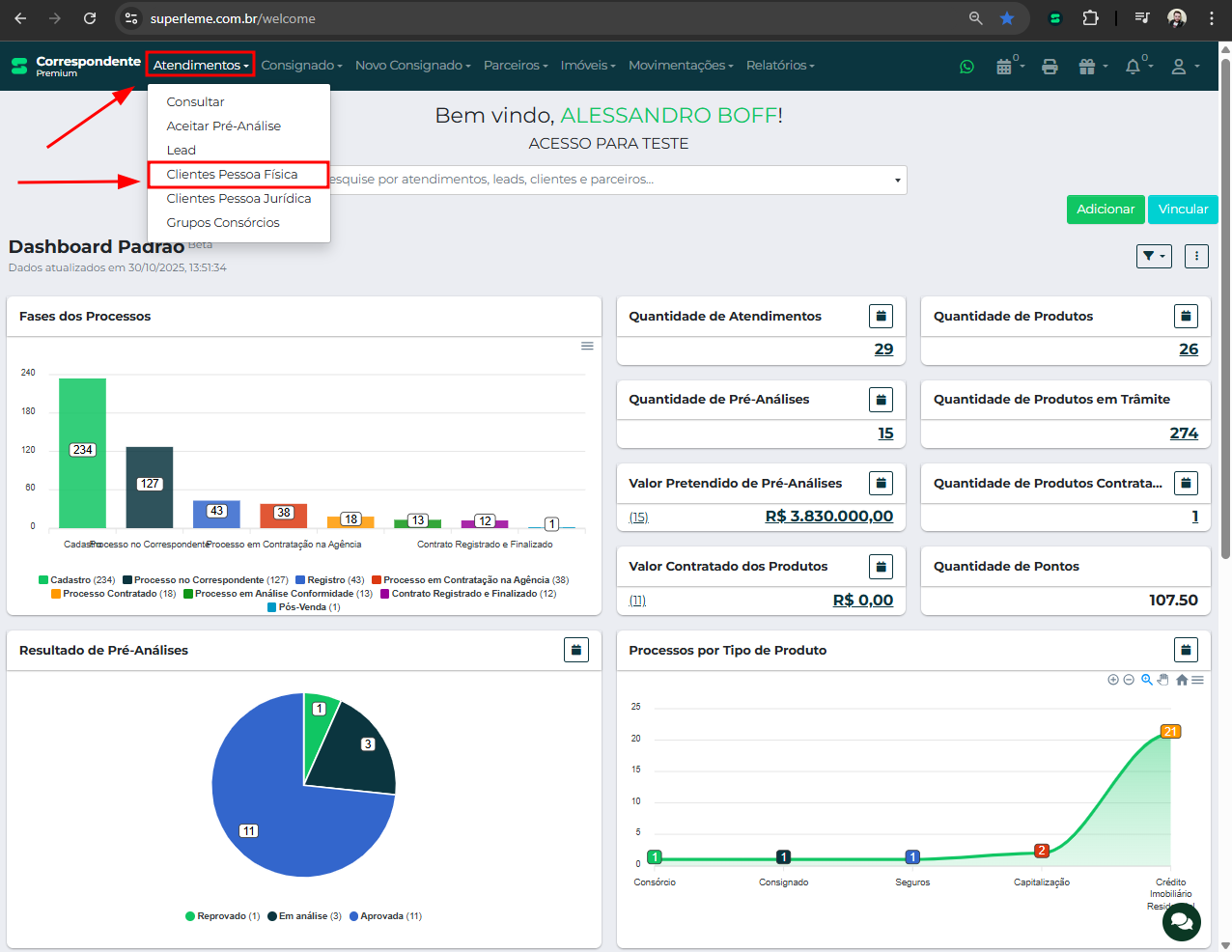Click calendar icon on Quantidade de Atendimentos card
The image size is (1232, 952).
(x=880, y=316)
